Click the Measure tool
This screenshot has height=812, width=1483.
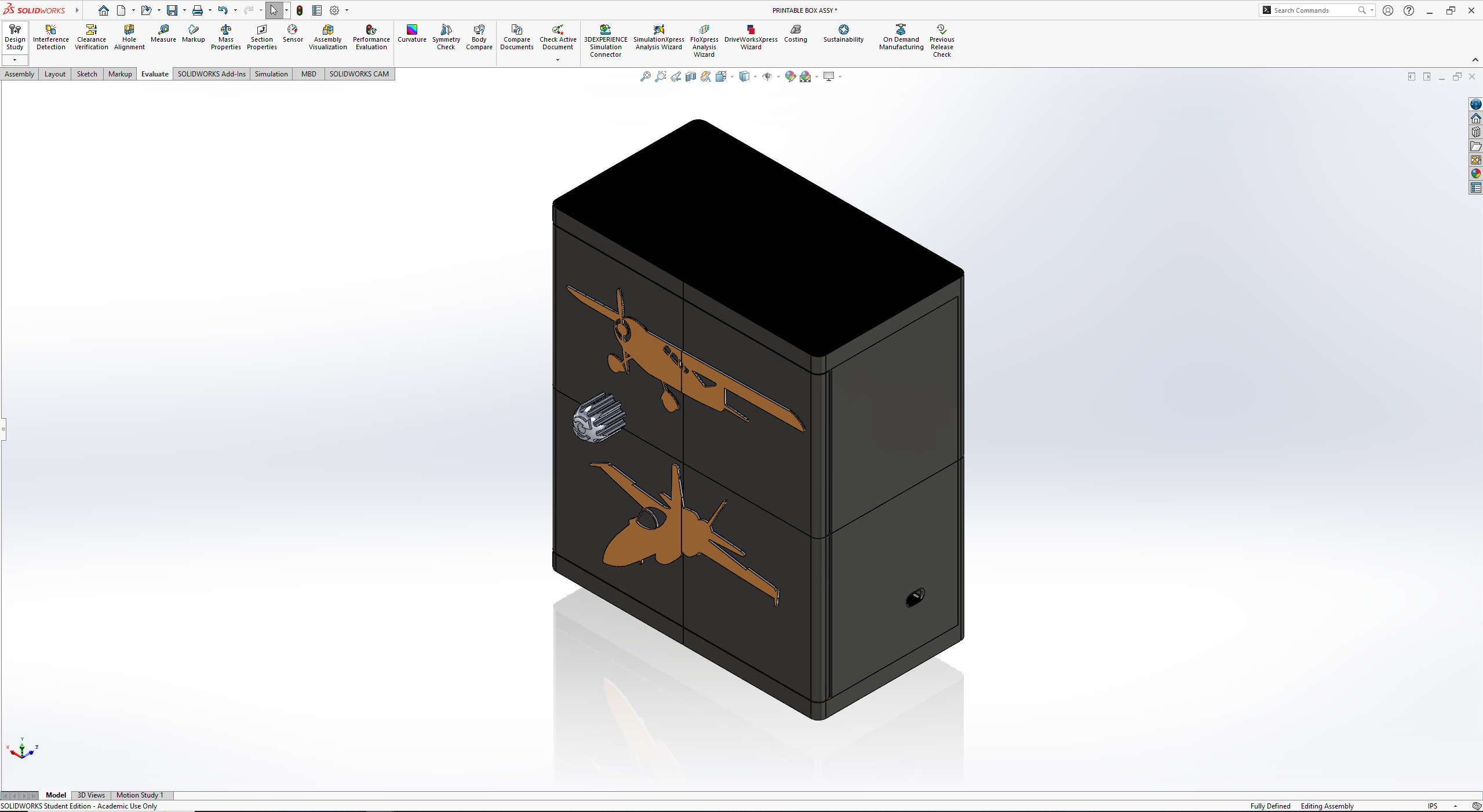pyautogui.click(x=163, y=34)
